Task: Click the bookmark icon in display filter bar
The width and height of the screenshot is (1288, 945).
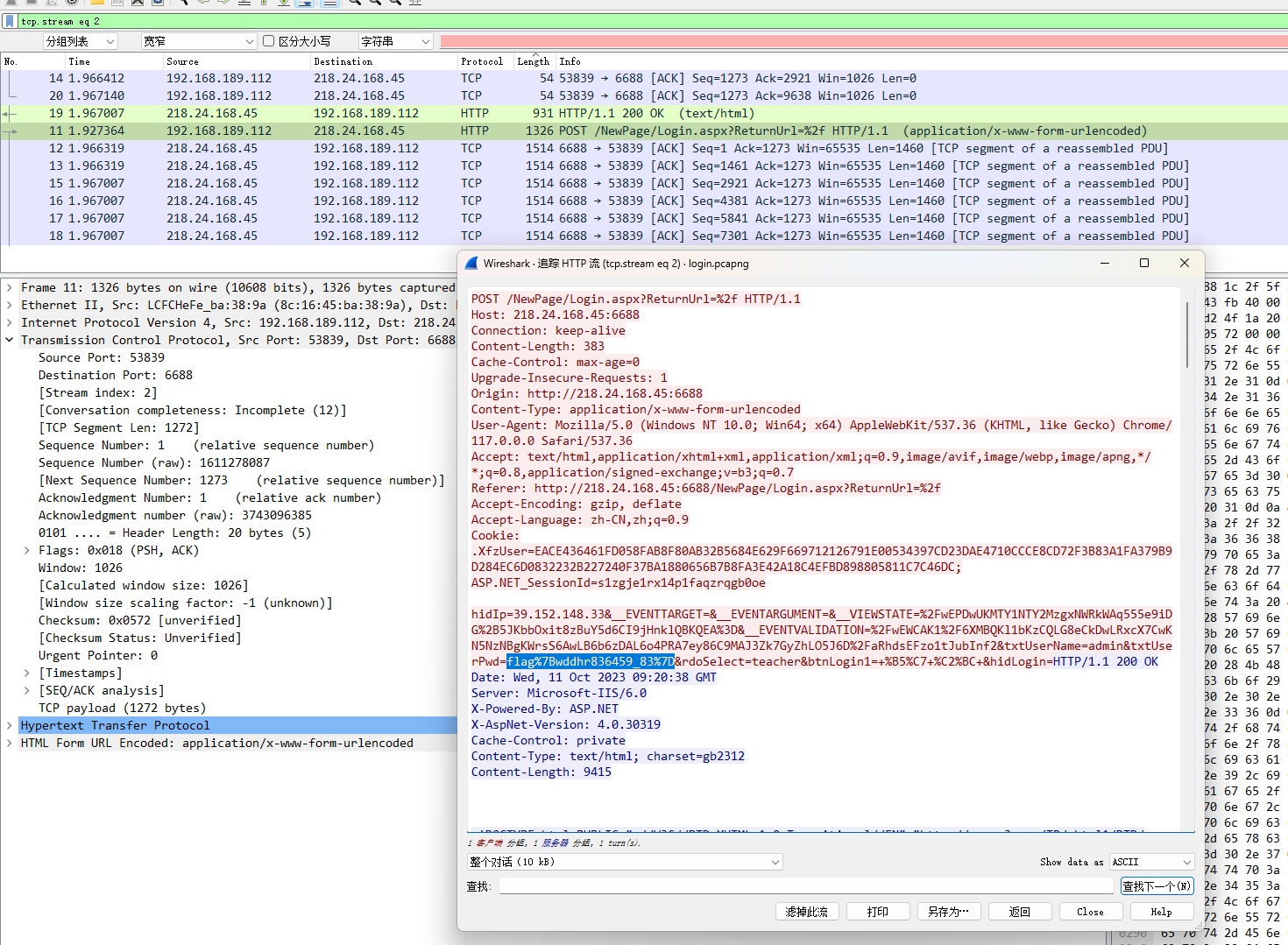Action: 10,21
